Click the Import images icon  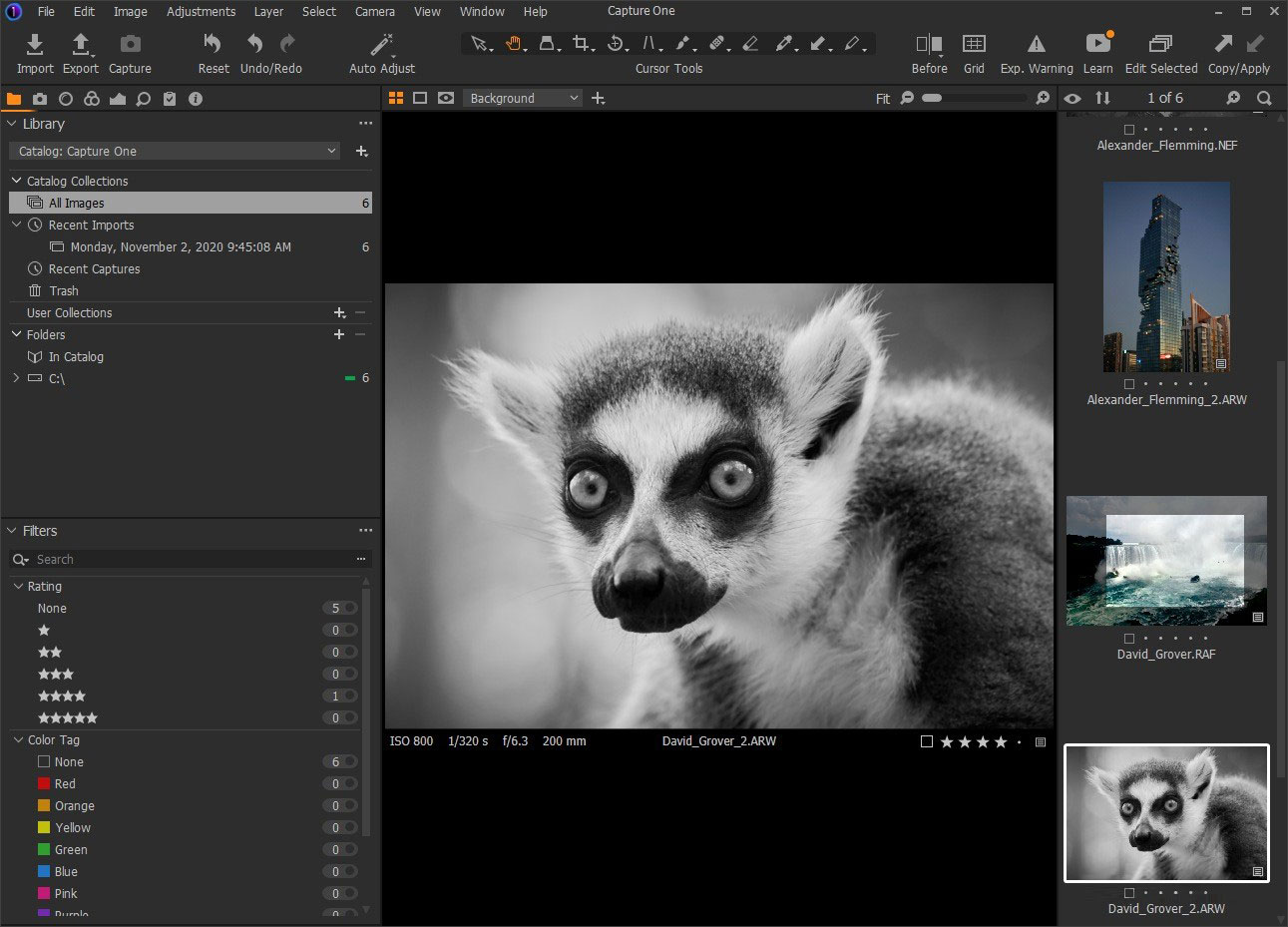coord(34,45)
